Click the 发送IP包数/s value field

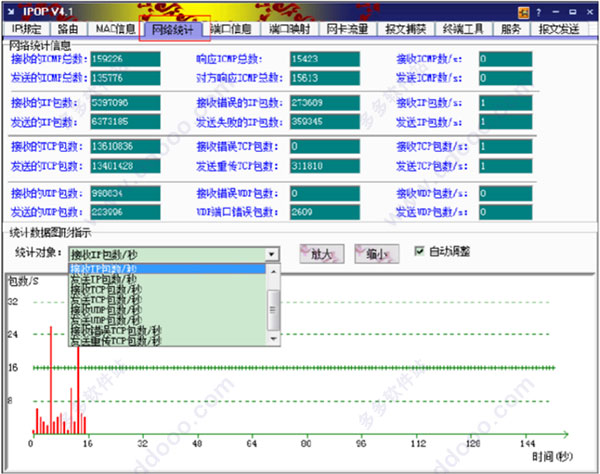click(x=505, y=122)
